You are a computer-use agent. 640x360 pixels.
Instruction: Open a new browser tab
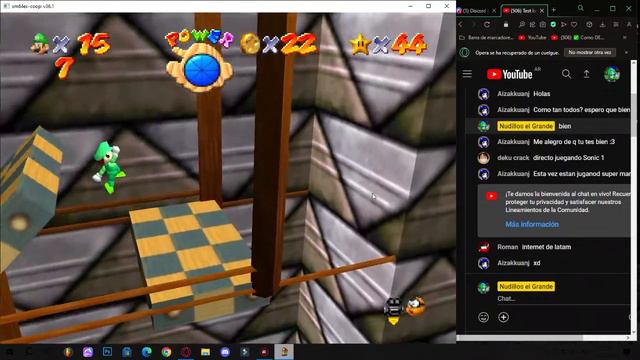pyautogui.click(x=554, y=10)
